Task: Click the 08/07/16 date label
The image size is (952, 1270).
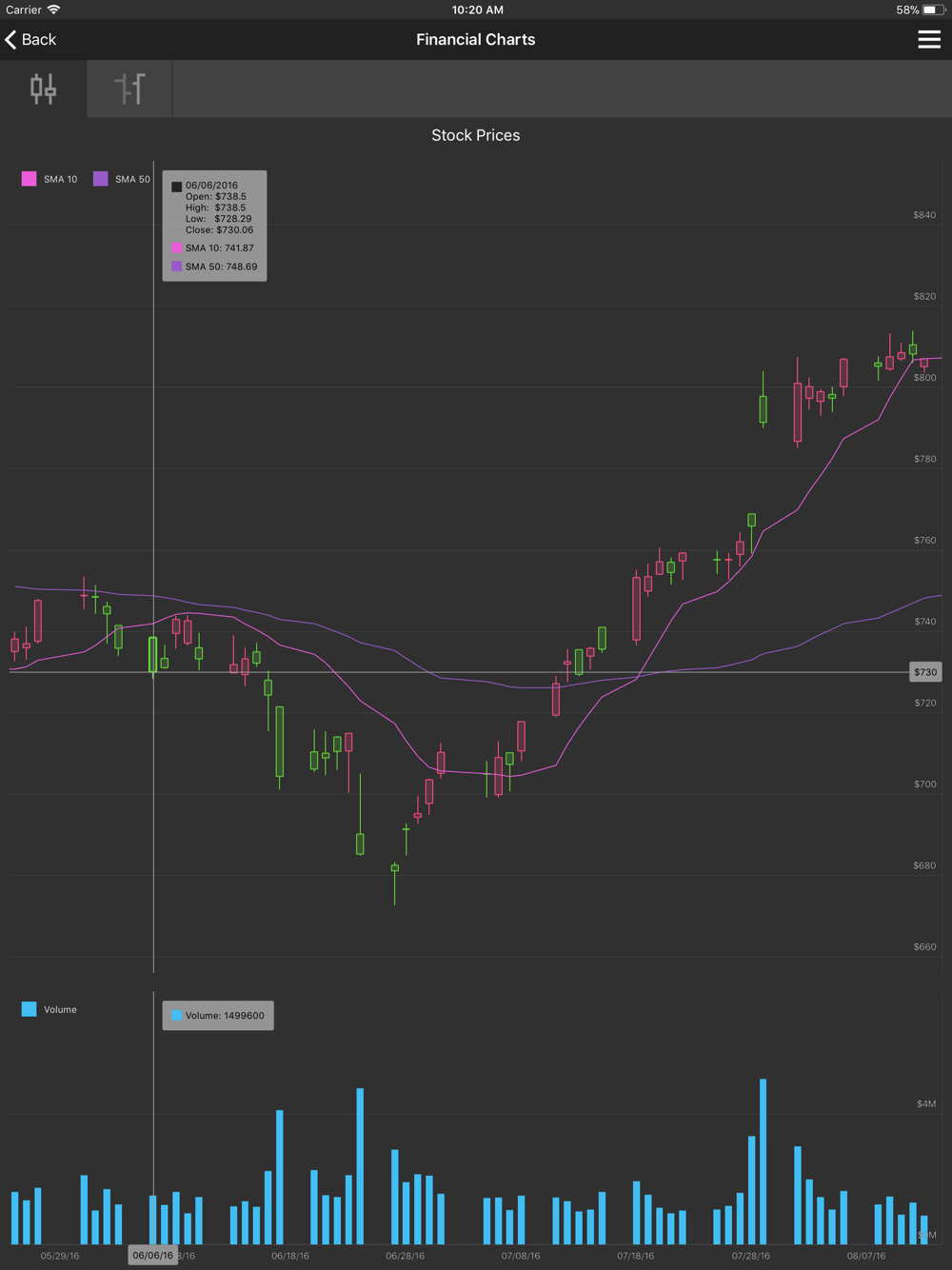Action: click(x=866, y=1256)
